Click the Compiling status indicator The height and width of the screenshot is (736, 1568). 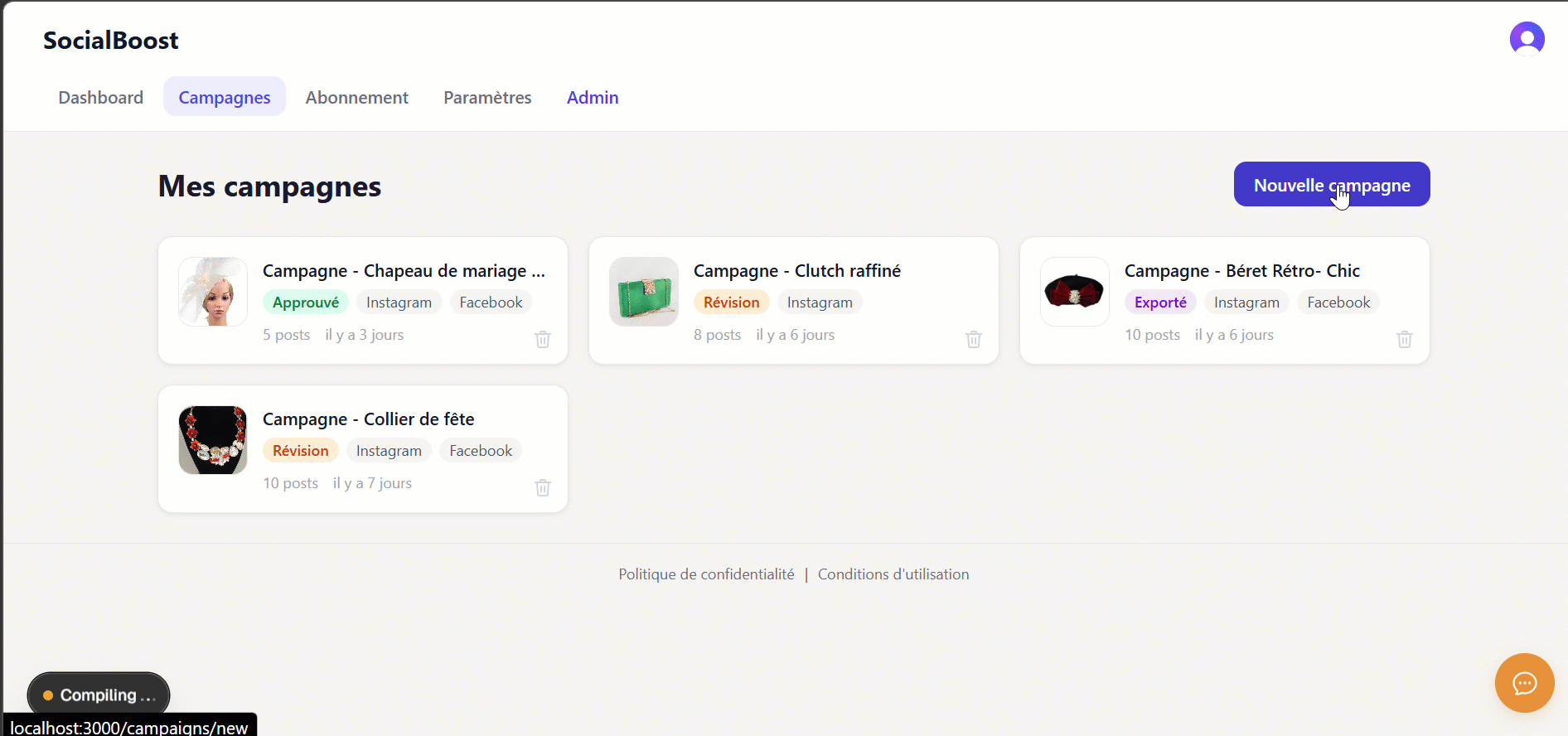point(99,695)
